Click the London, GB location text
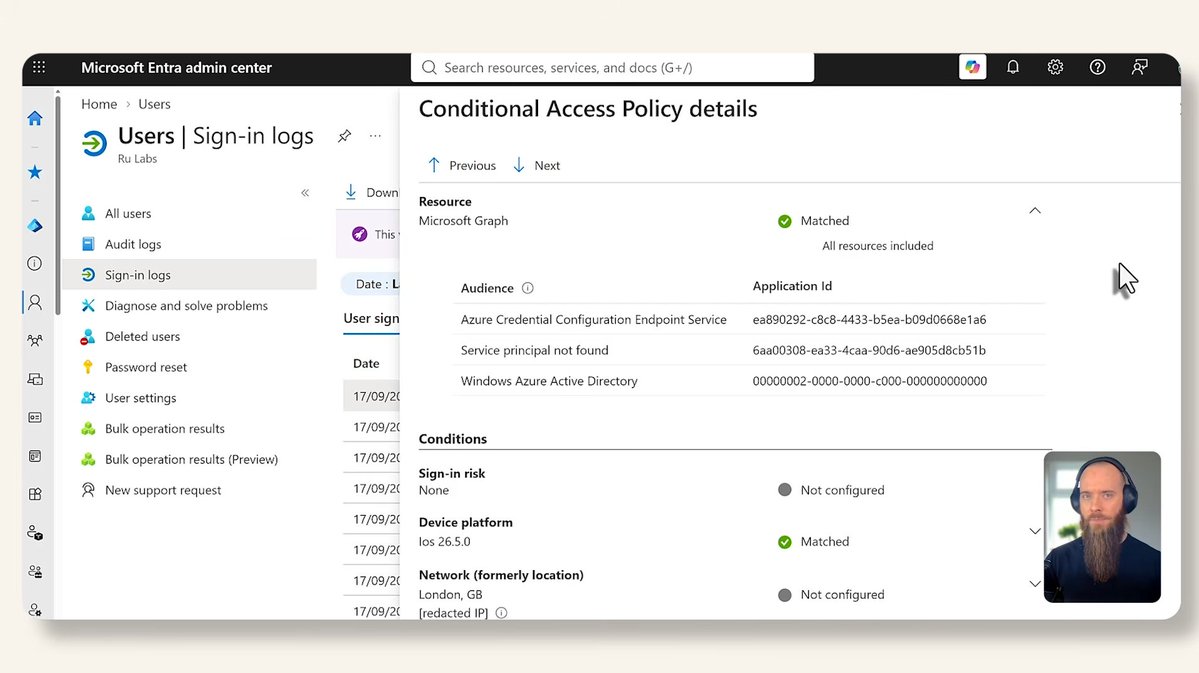1199x673 pixels. [x=450, y=594]
